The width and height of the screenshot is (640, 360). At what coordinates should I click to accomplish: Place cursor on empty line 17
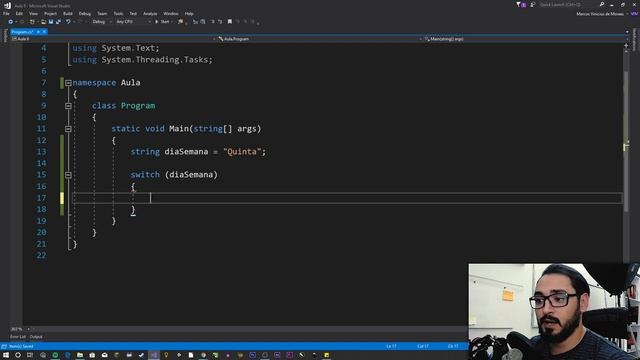347,198
